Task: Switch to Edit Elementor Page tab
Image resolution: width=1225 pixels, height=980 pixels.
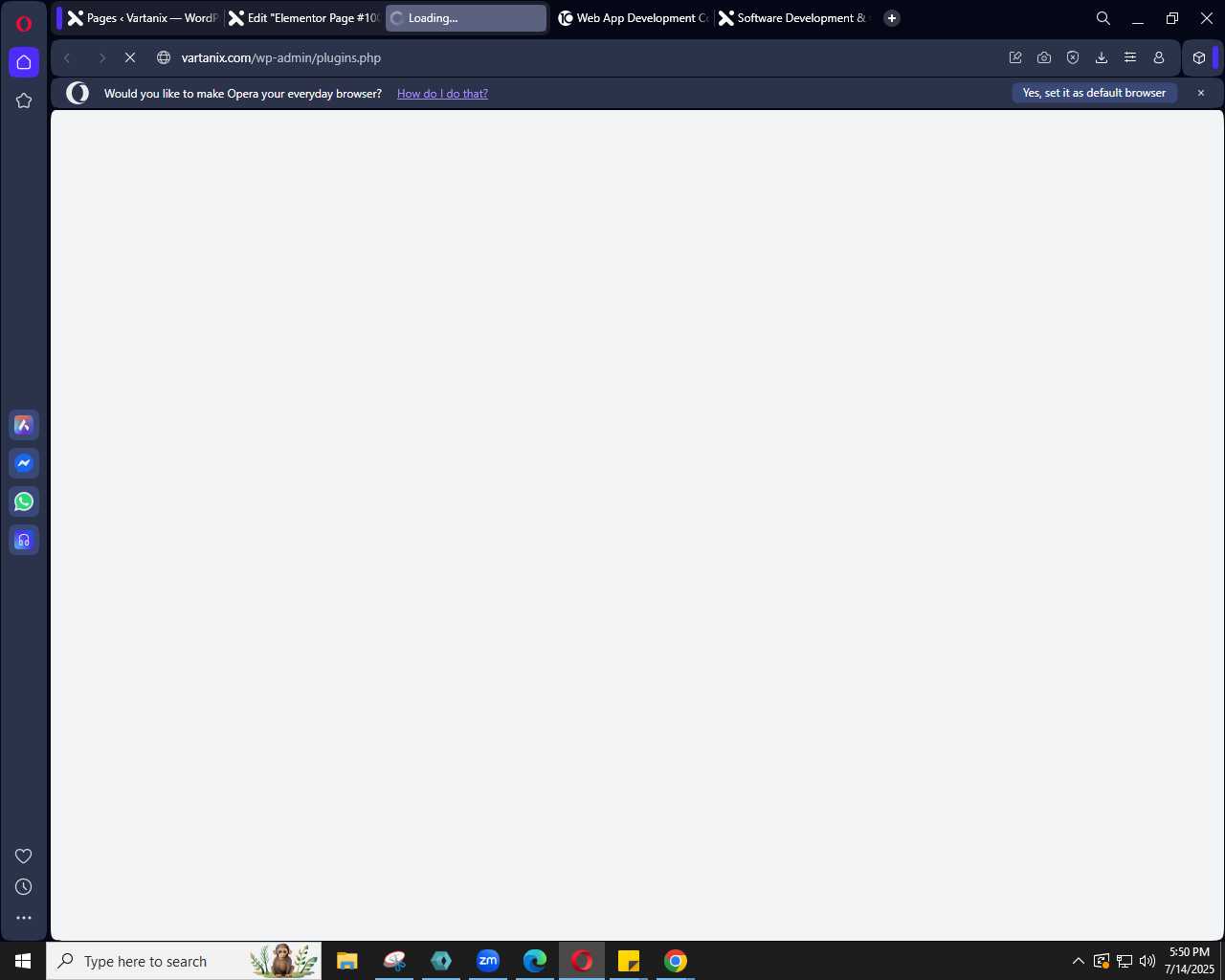Action: (x=304, y=18)
